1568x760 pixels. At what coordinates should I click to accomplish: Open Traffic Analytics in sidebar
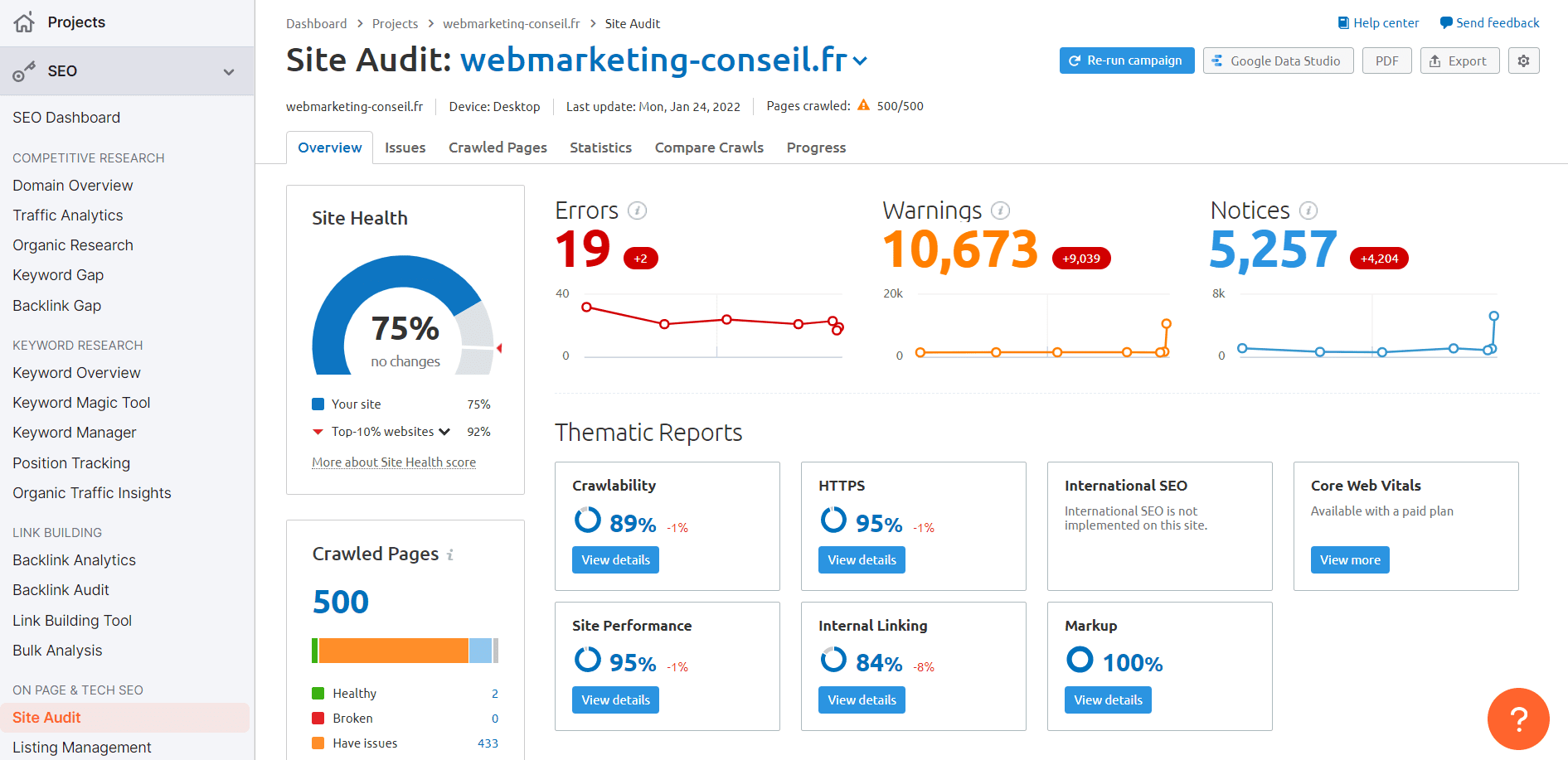(68, 215)
